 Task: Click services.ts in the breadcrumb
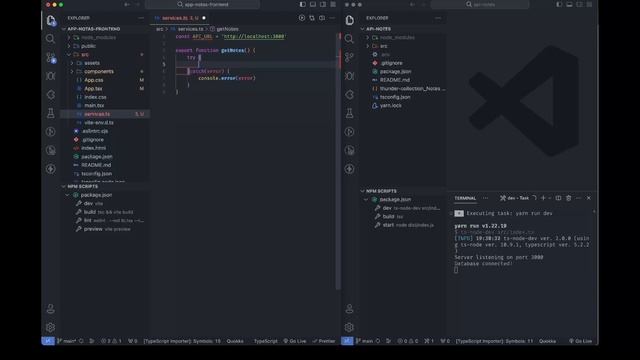[190, 29]
